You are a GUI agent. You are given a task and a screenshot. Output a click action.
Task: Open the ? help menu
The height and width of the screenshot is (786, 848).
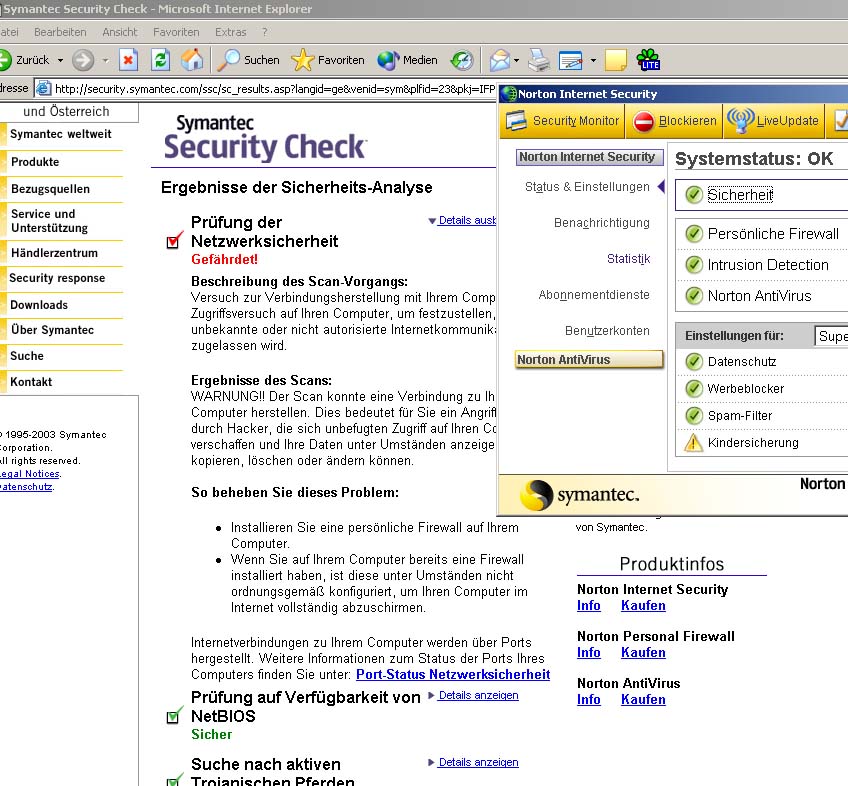[264, 32]
